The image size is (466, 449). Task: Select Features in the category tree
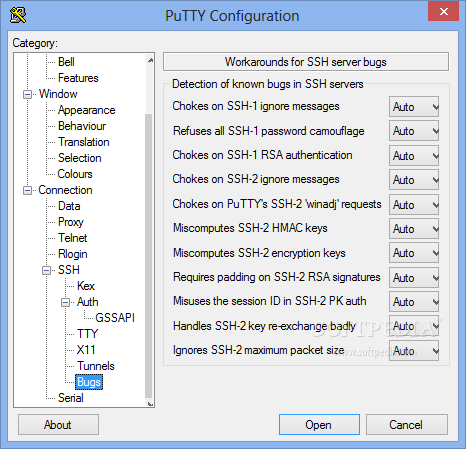(x=78, y=78)
